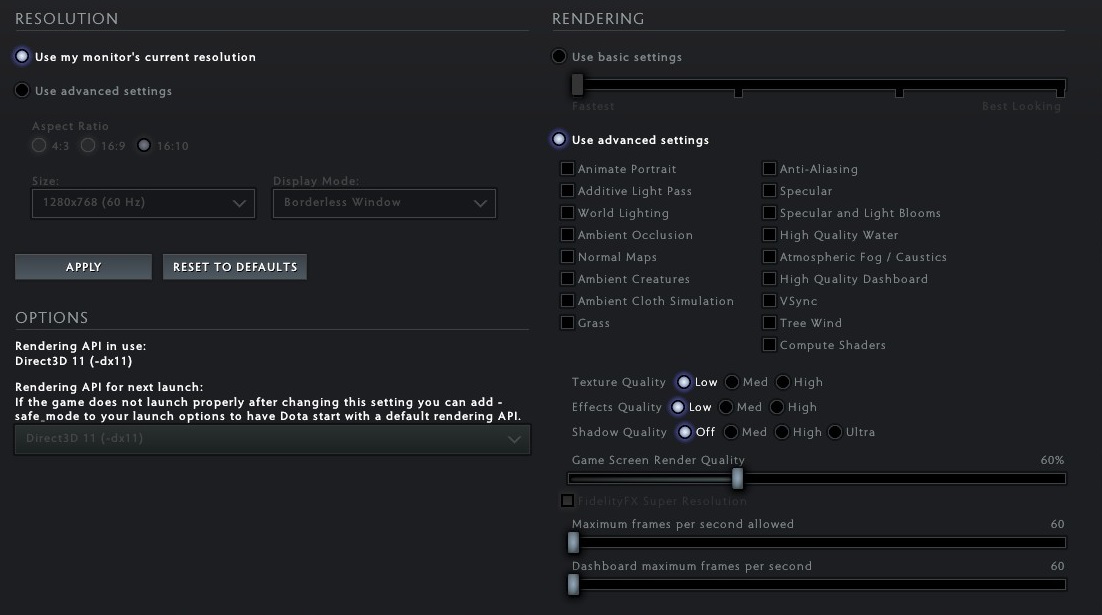Image resolution: width=1102 pixels, height=615 pixels.
Task: Set Texture Quality to High
Action: pos(783,382)
